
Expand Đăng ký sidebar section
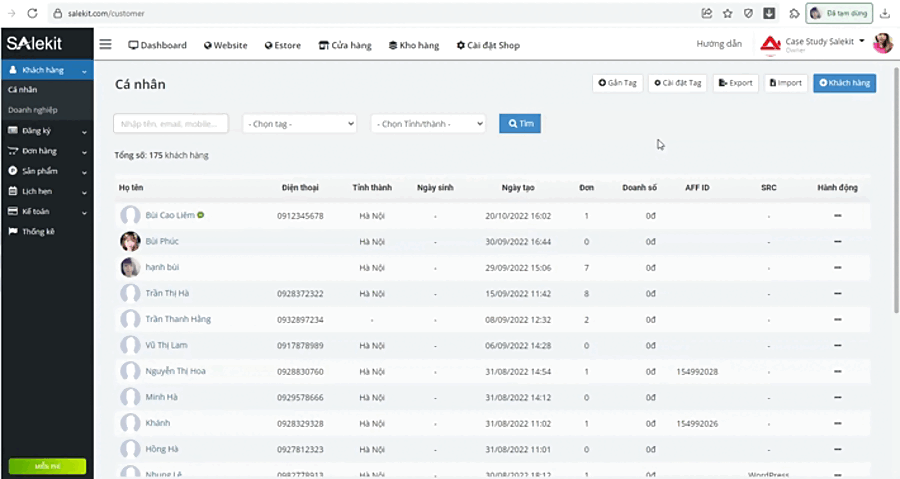tap(47, 131)
